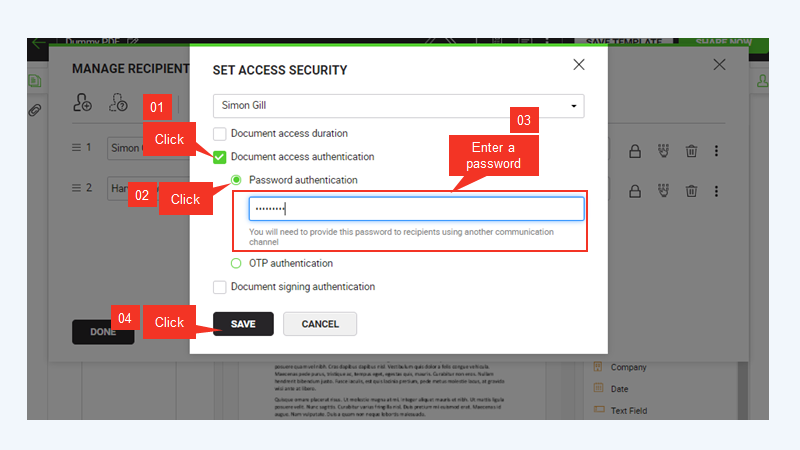Screen dimensions: 800x450
Task: Select OTP authentication option
Action: (236, 263)
